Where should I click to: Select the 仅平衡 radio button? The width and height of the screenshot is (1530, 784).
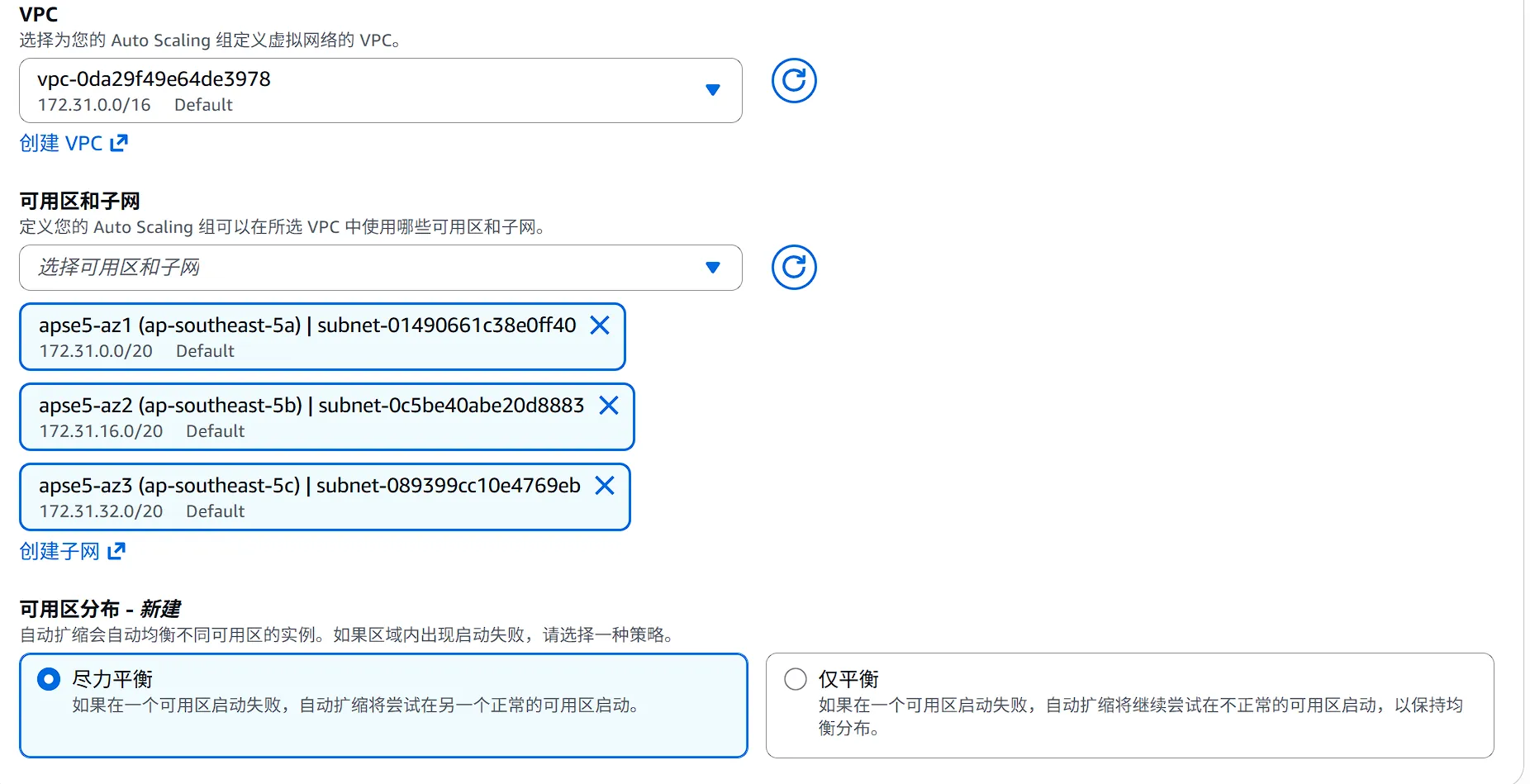(x=795, y=679)
